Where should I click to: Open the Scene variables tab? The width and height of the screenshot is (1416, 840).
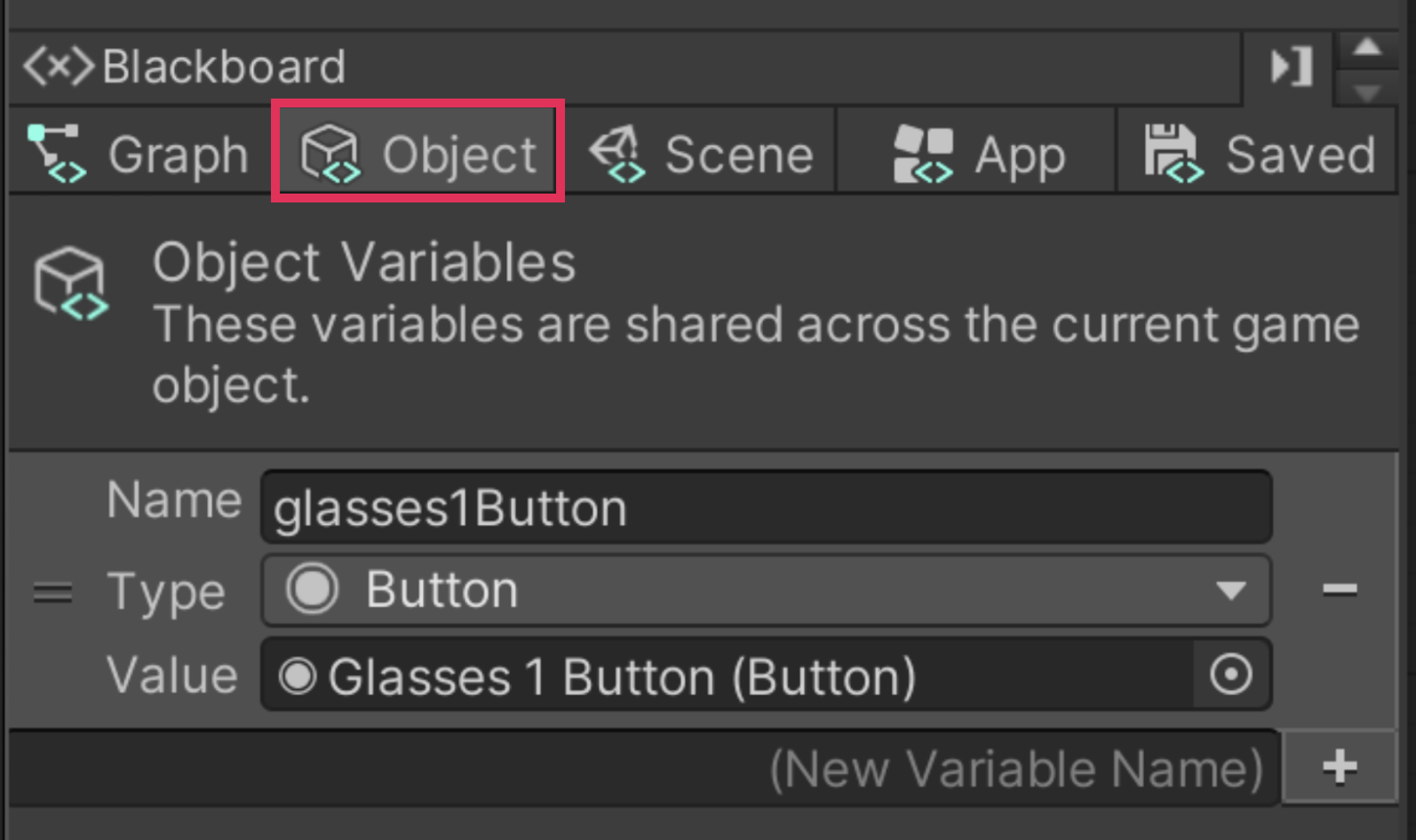click(x=701, y=154)
